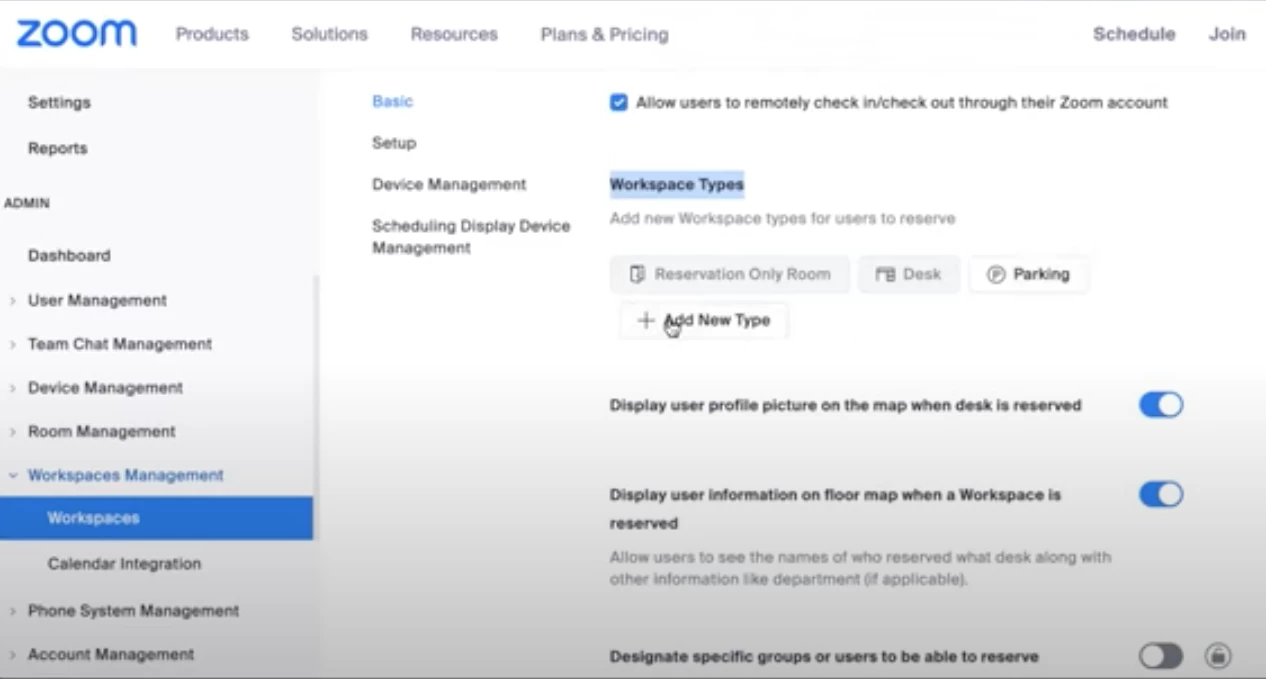Select Reservation Only Room type

click(730, 274)
